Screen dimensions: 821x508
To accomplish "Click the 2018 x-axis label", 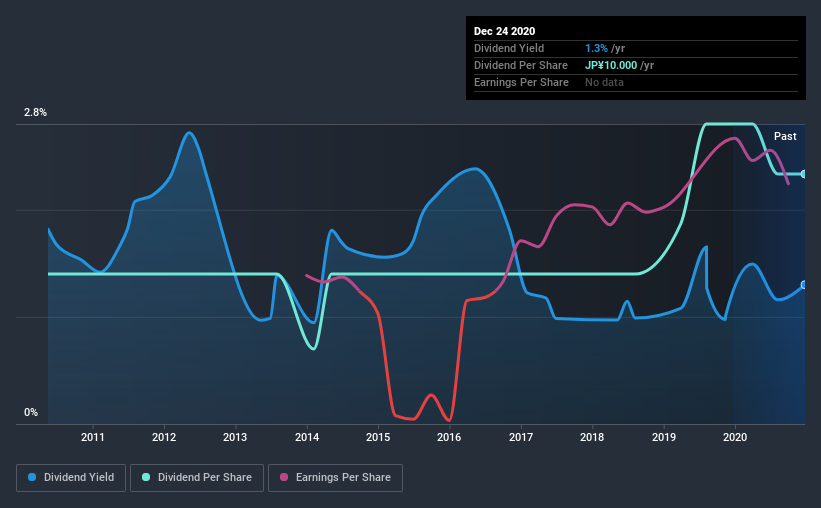I will point(592,437).
